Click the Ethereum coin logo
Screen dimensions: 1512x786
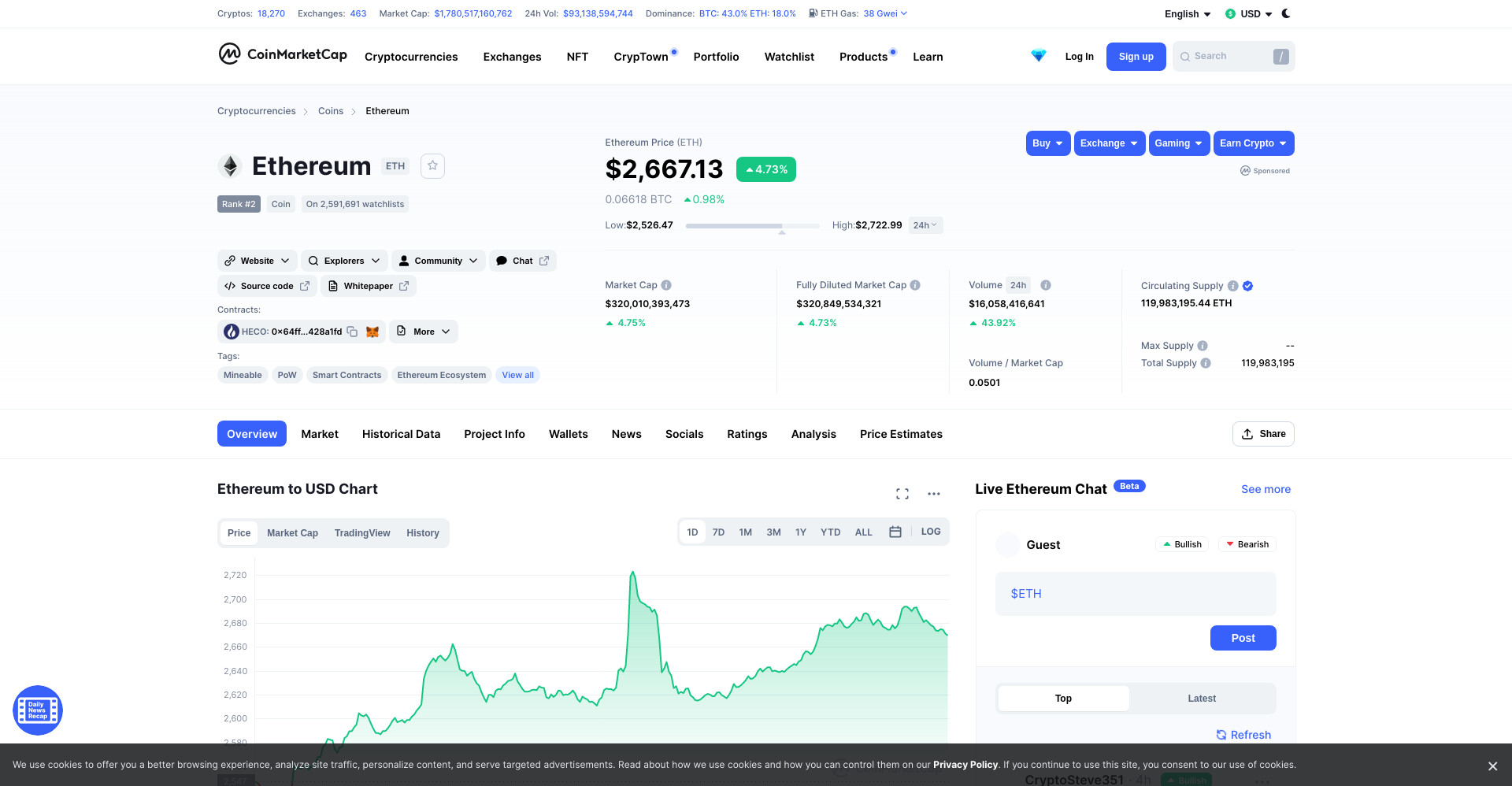coord(230,166)
